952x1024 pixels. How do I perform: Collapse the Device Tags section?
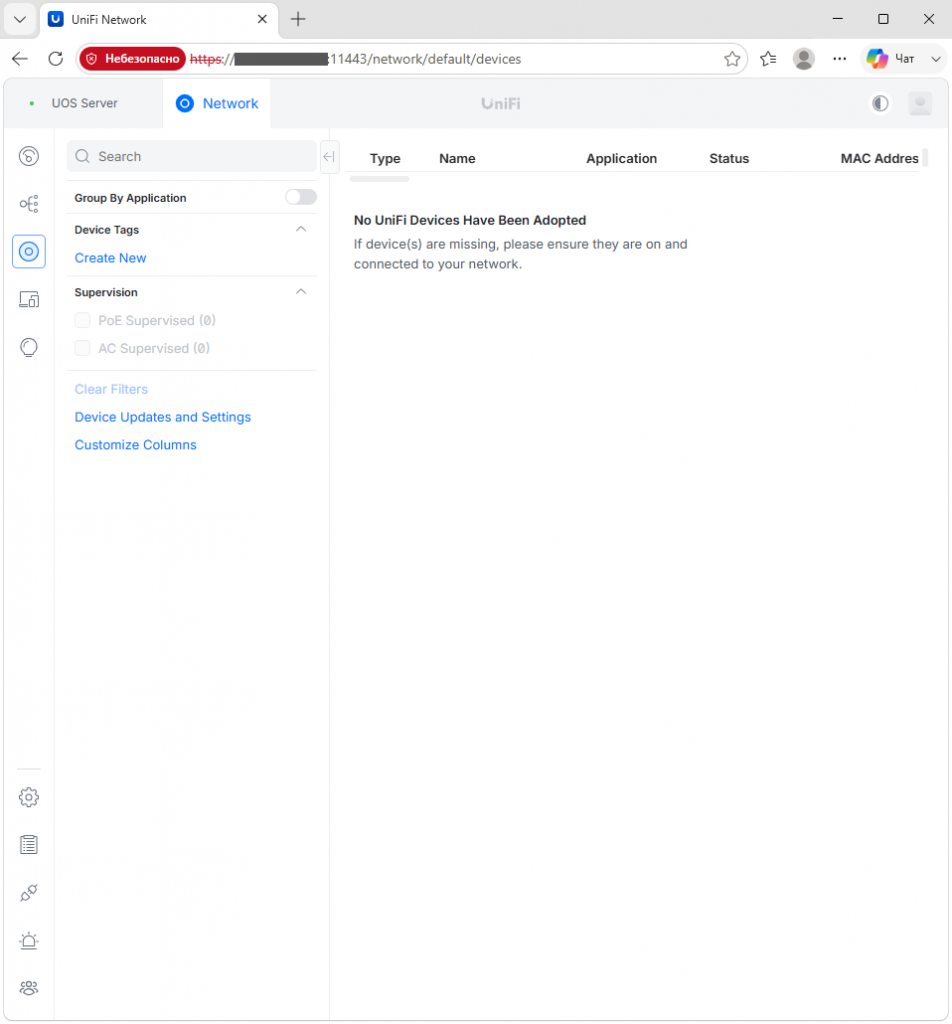tap(301, 229)
